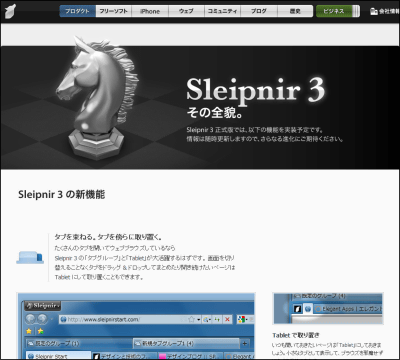Select the 既定のグループ (1) tab group
This screenshot has height=360, width=400.
pos(79,343)
